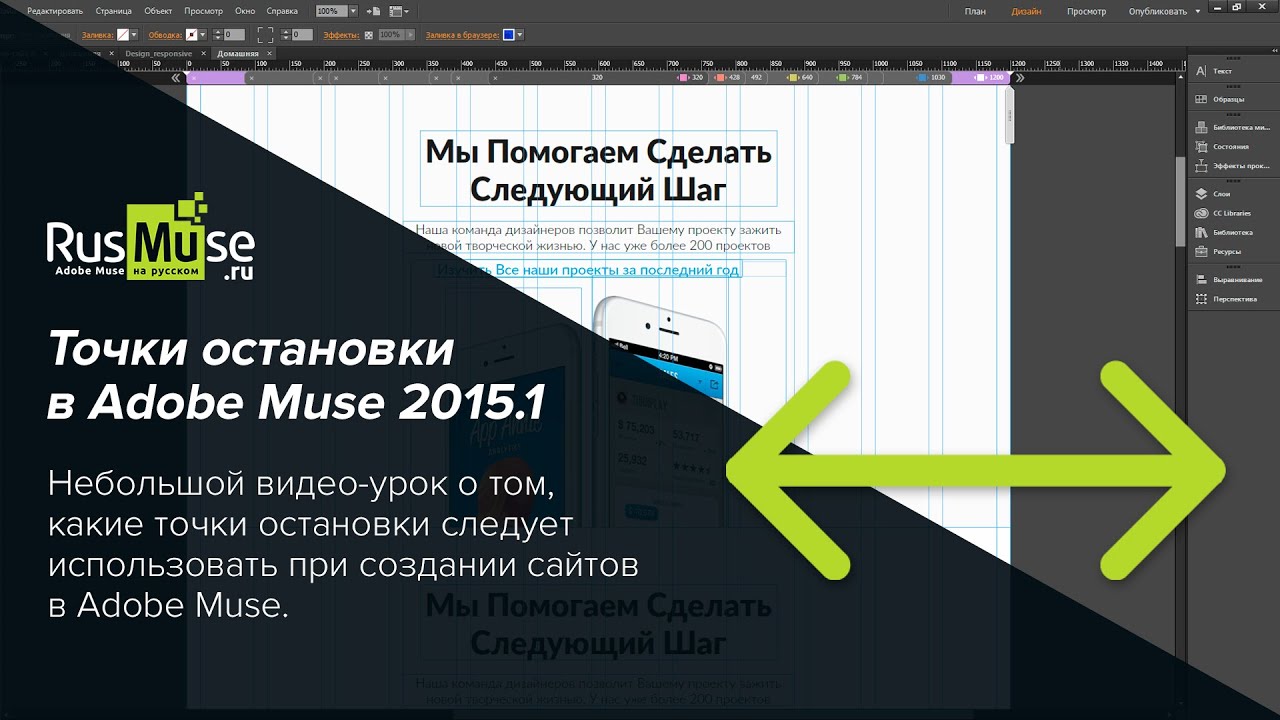Open the Заливка fill swatch dropdown
Viewport: 1280px width, 720px height.
coord(135,35)
